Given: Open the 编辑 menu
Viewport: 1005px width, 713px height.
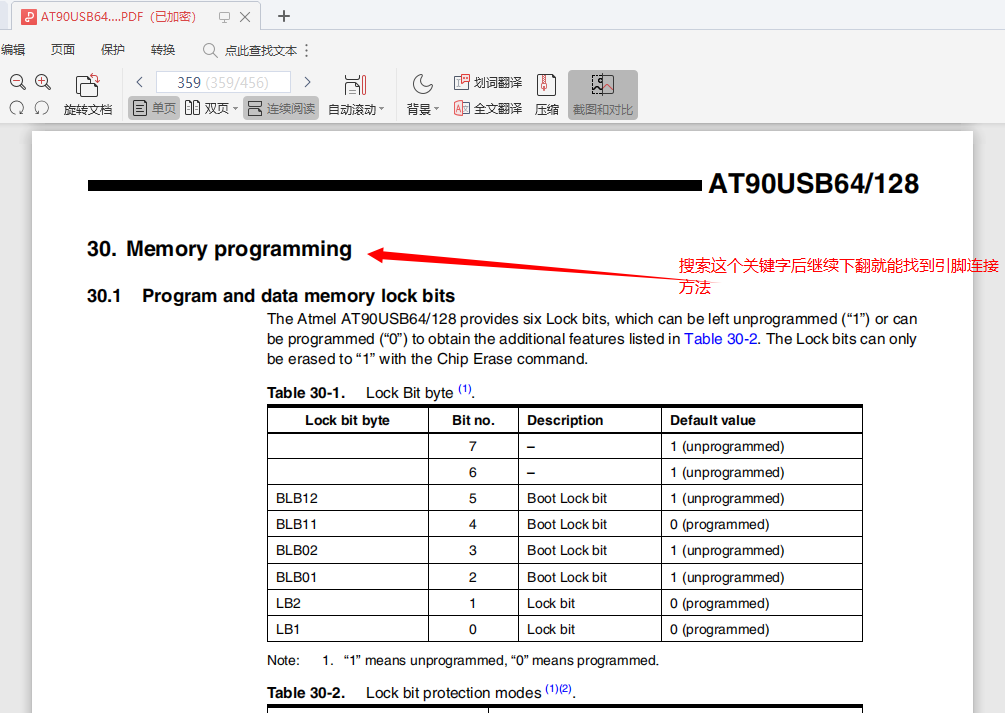Looking at the screenshot, I should pyautogui.click(x=13, y=50).
